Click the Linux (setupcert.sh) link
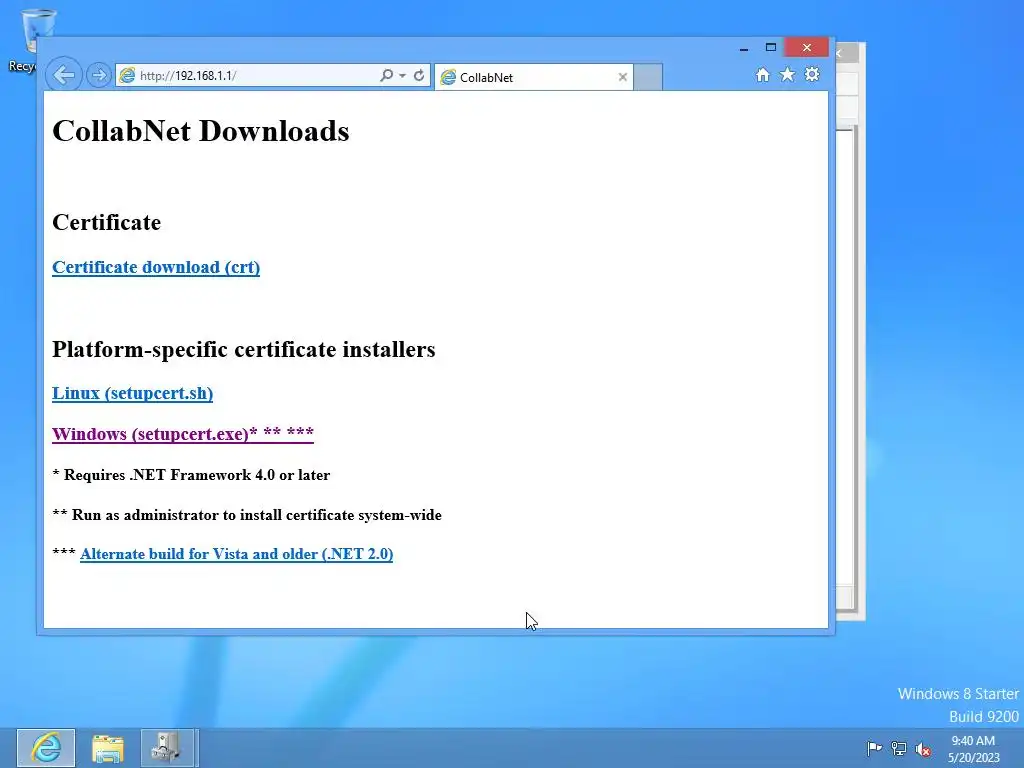 133,393
